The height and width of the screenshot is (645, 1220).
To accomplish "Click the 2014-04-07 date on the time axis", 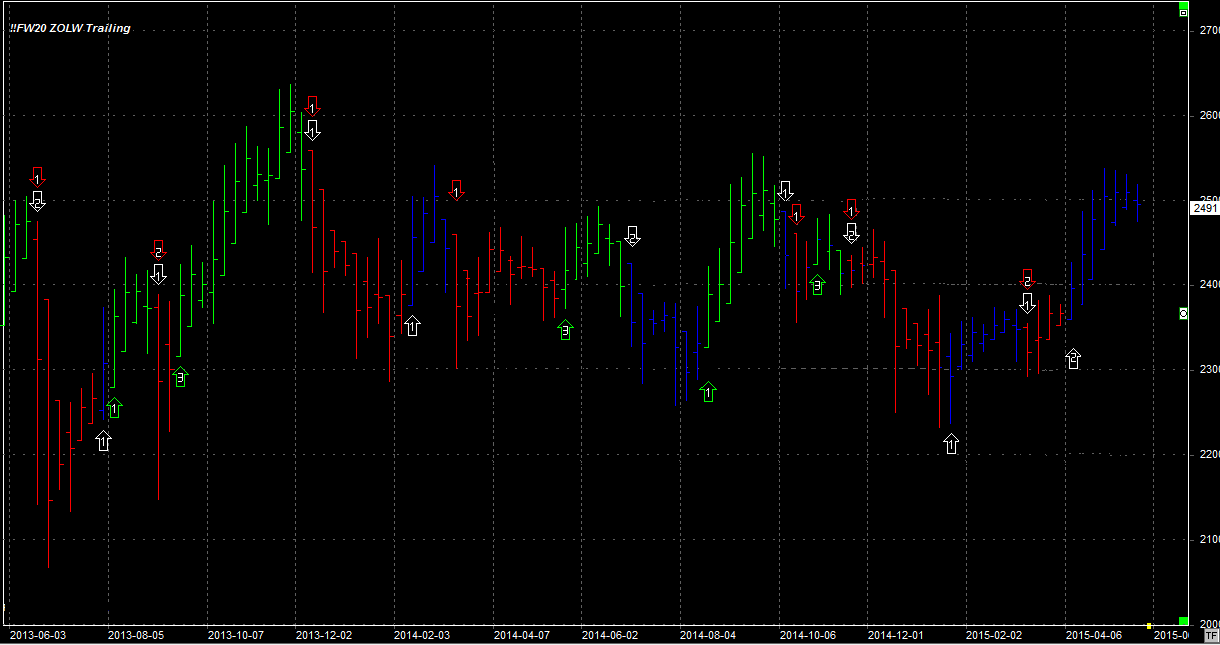I will coord(523,635).
